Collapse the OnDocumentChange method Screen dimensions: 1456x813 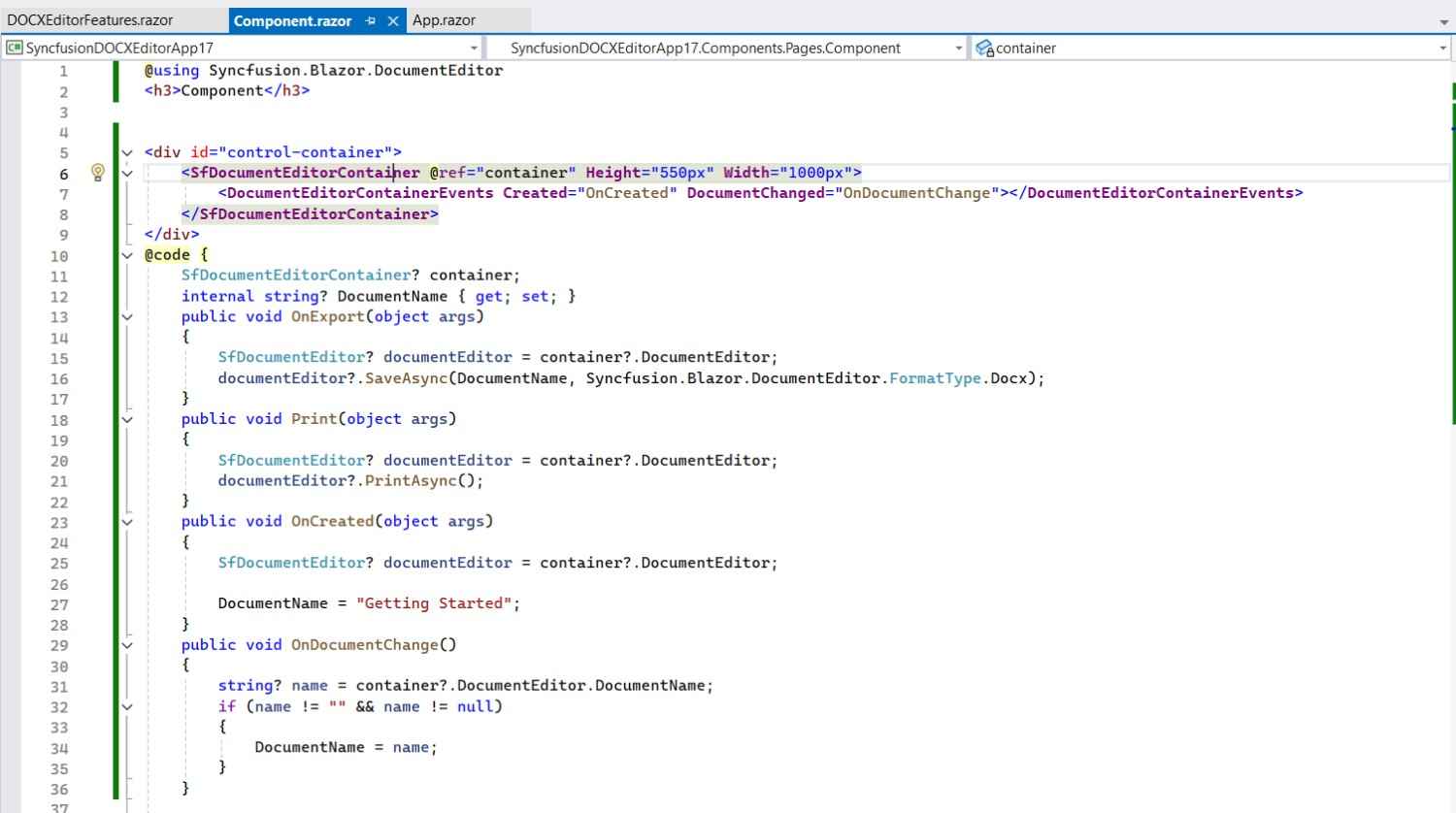(127, 644)
